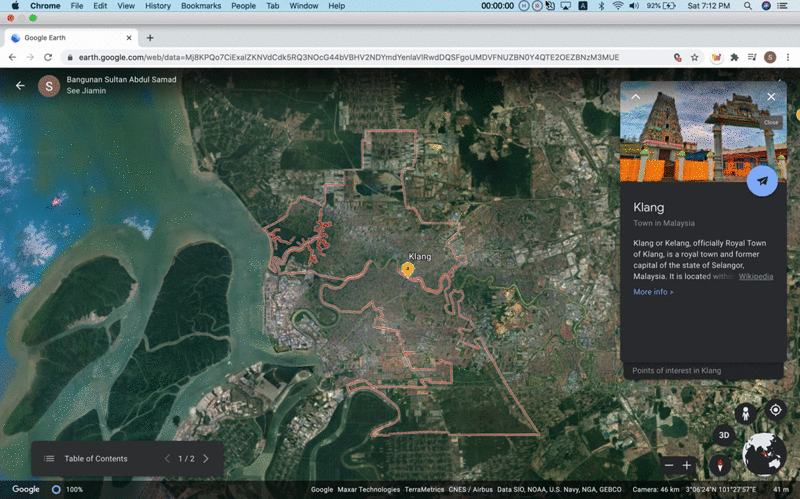Click the volume icon in the menu bar
800x499 pixels.
(x=634, y=6)
